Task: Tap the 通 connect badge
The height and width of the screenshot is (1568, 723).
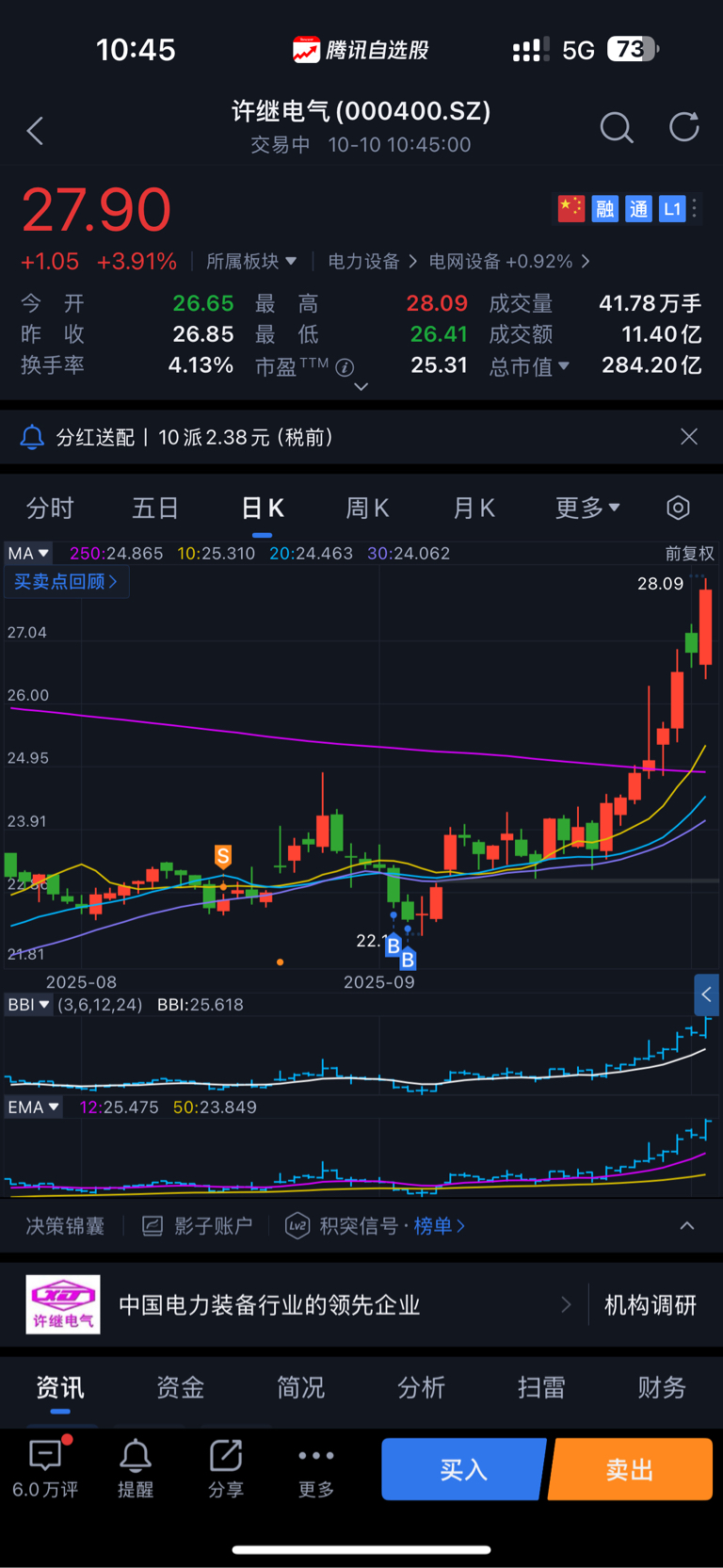Action: tap(638, 208)
